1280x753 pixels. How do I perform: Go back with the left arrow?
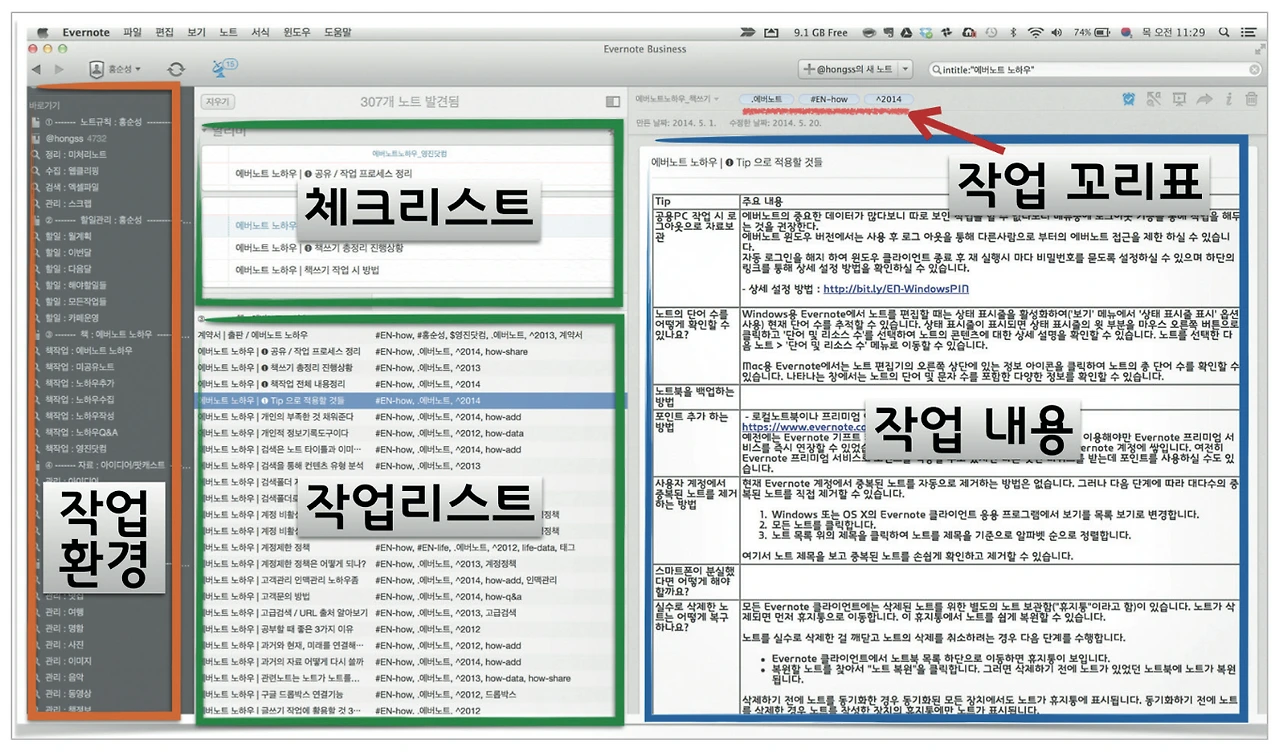click(x=37, y=69)
